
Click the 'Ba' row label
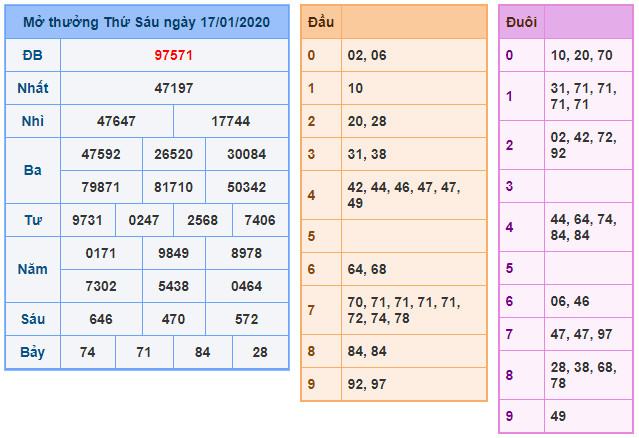pos(33,170)
